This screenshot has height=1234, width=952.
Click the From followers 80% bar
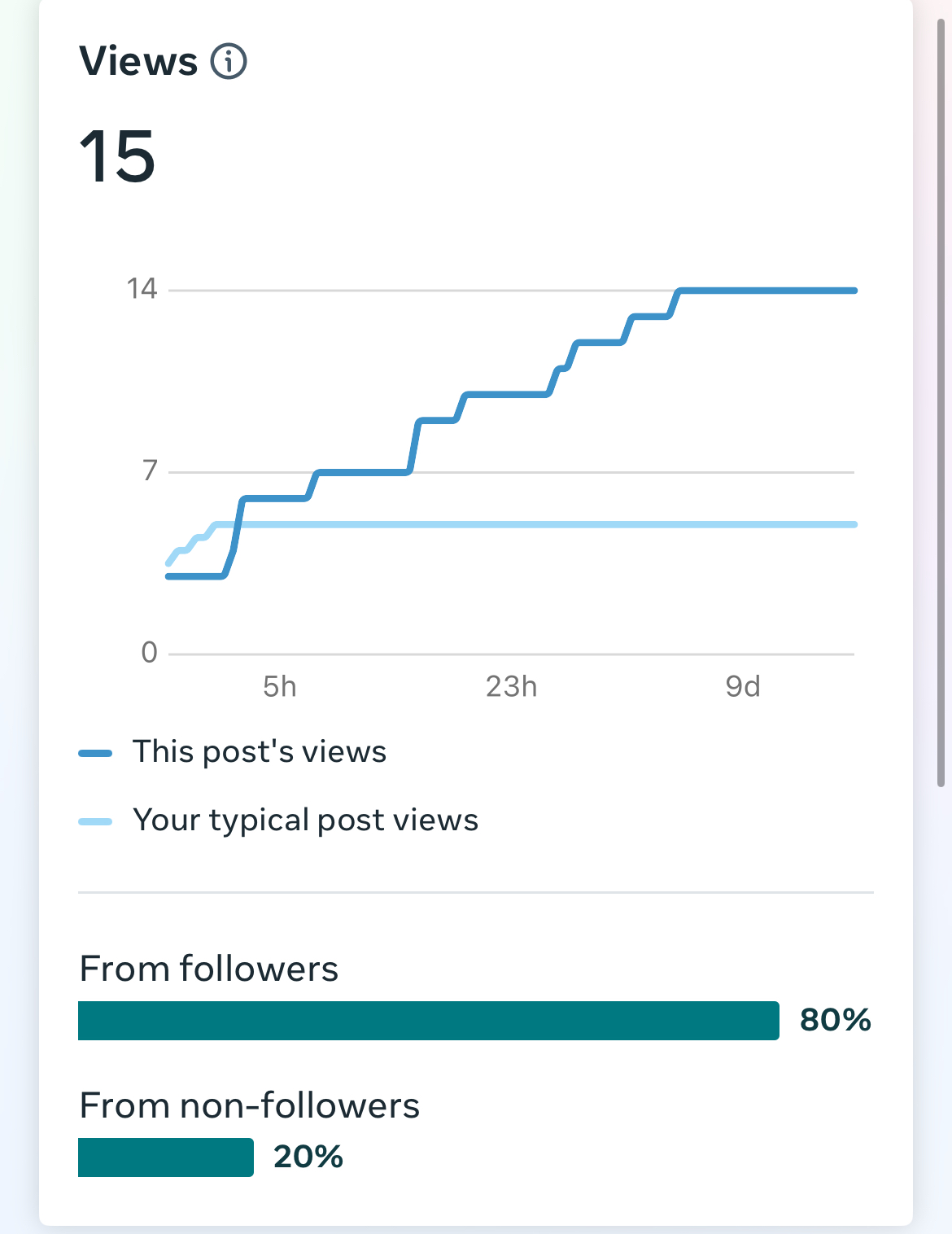428,1021
